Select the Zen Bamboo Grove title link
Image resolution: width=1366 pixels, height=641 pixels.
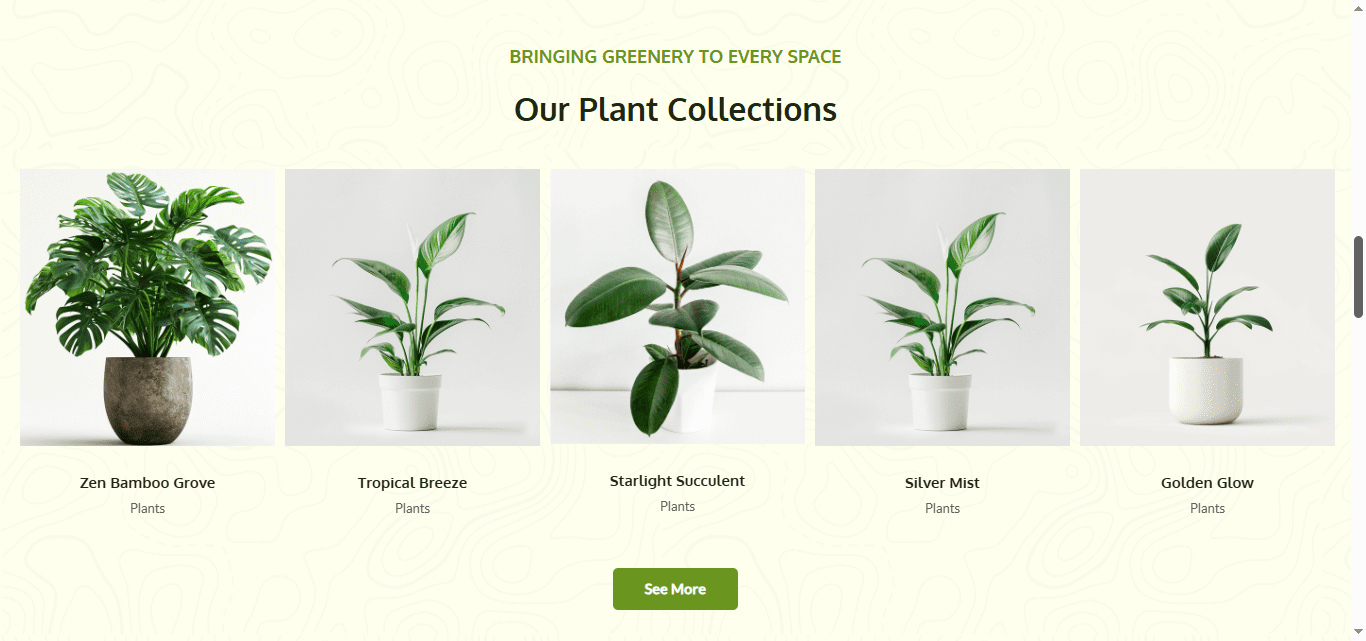coord(147,483)
